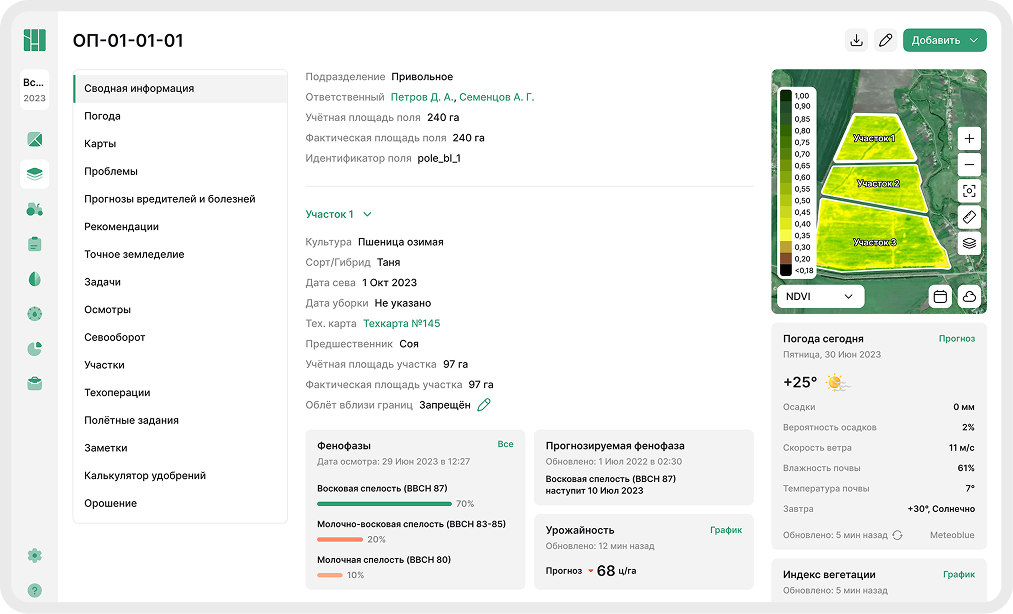Image resolution: width=1013 pixels, height=614 pixels.
Task: Zoom in on the field map
Action: coord(969,138)
